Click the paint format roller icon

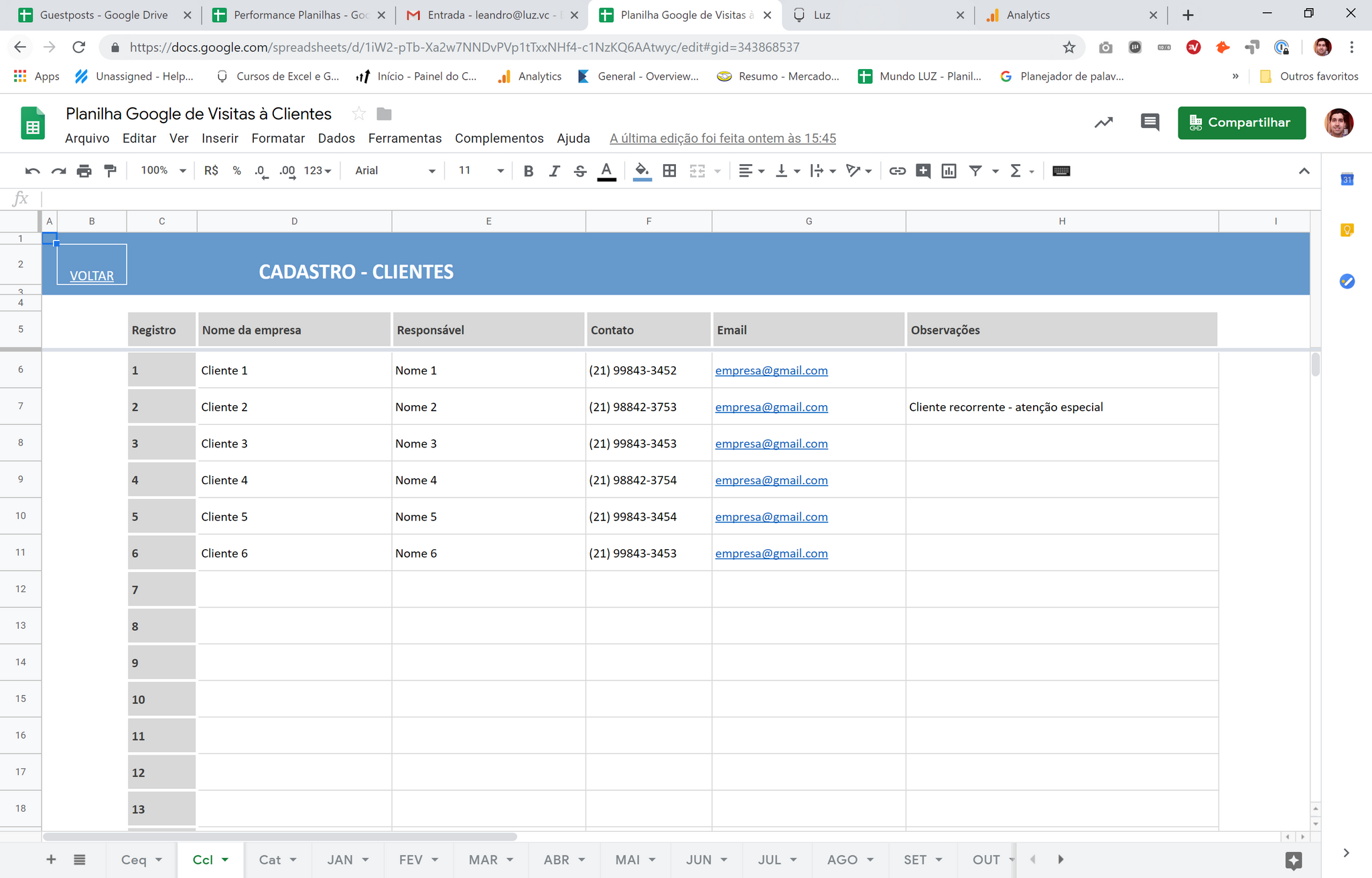point(111,171)
